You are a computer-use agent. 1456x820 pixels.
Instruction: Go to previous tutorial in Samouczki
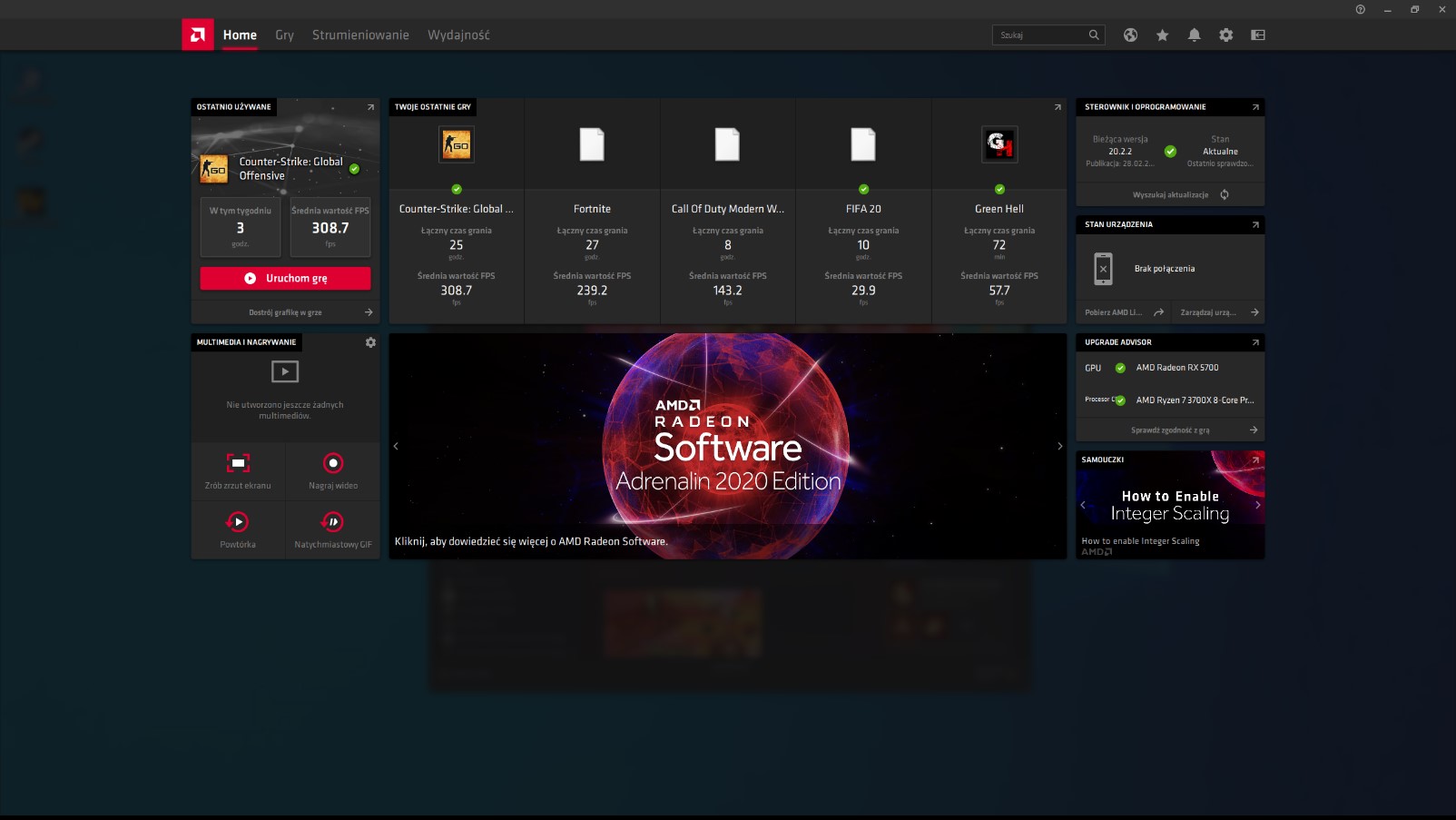pos(1083,505)
